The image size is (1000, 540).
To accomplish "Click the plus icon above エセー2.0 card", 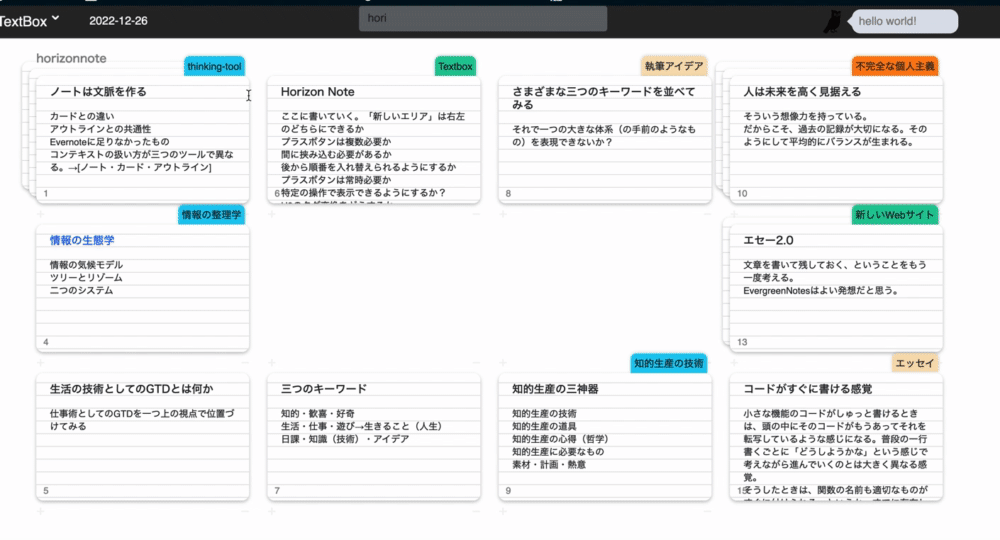I will [x=734, y=214].
